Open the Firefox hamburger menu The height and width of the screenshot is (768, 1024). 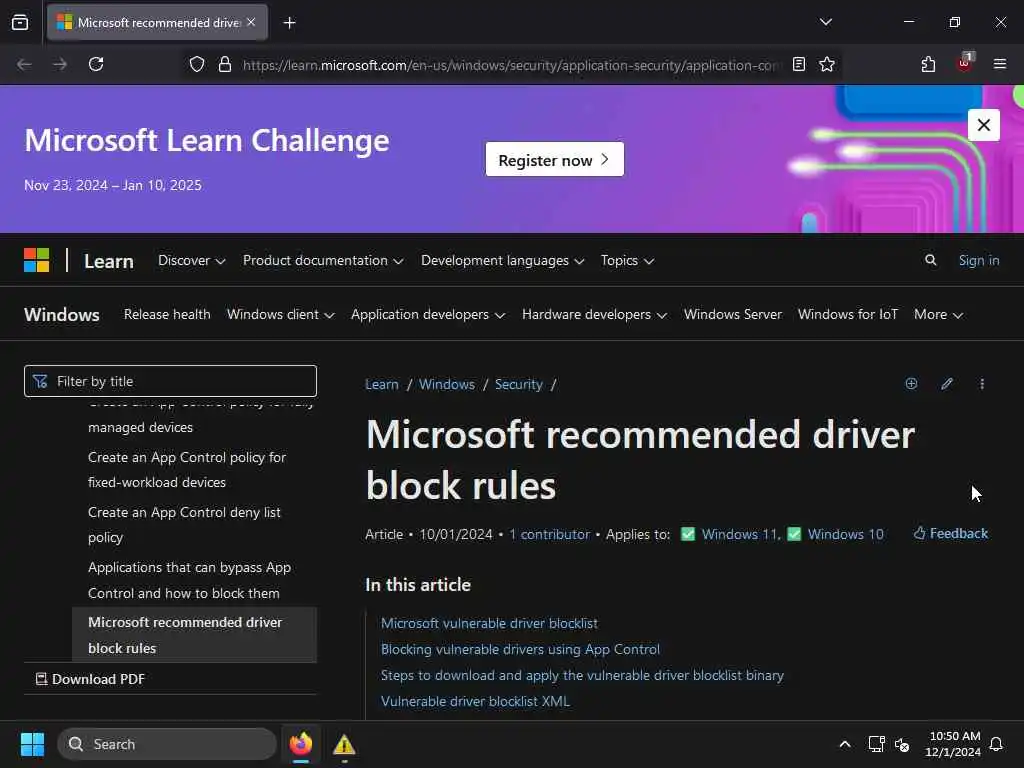click(999, 64)
